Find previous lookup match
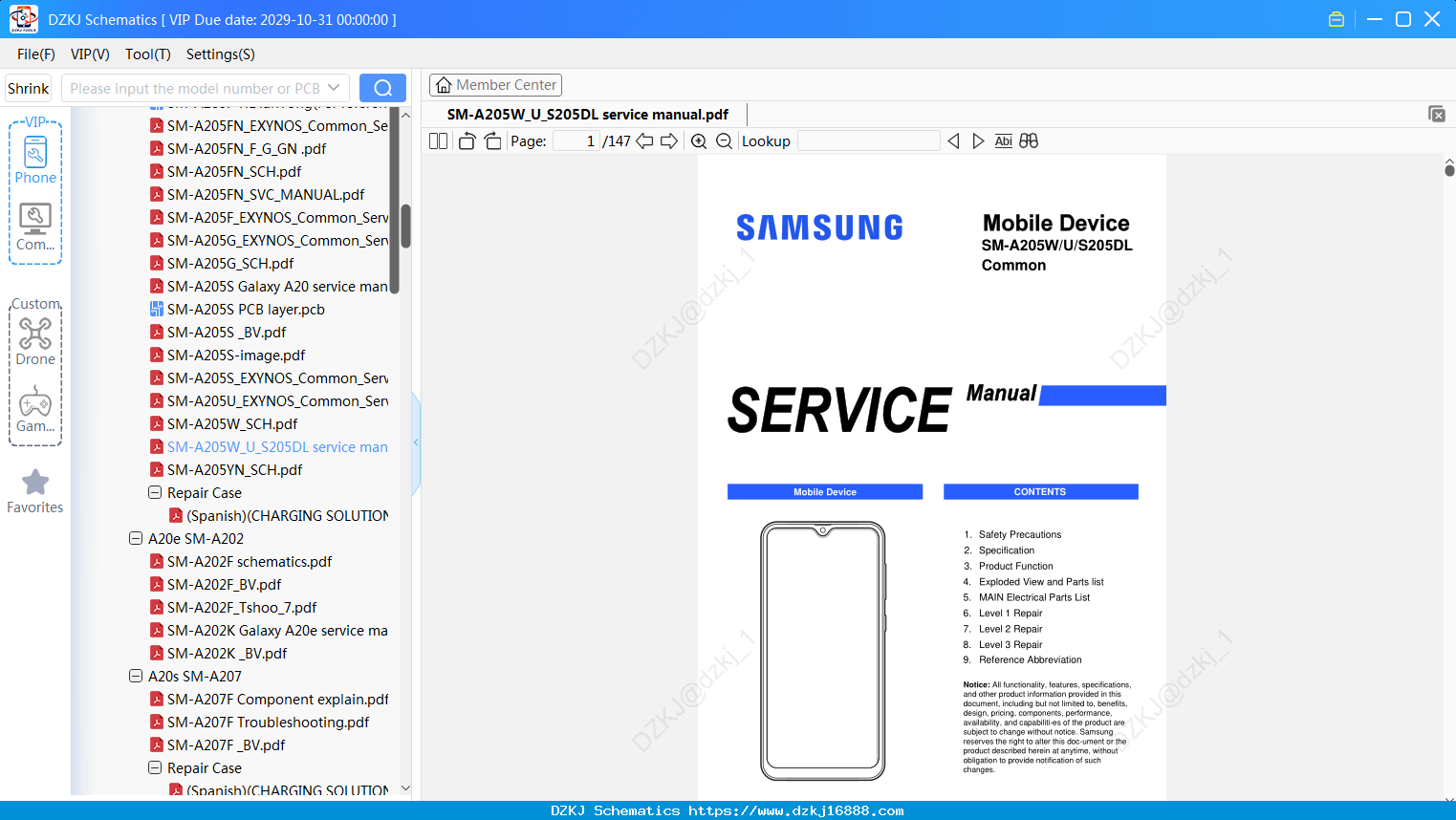The height and width of the screenshot is (820, 1456). click(953, 141)
